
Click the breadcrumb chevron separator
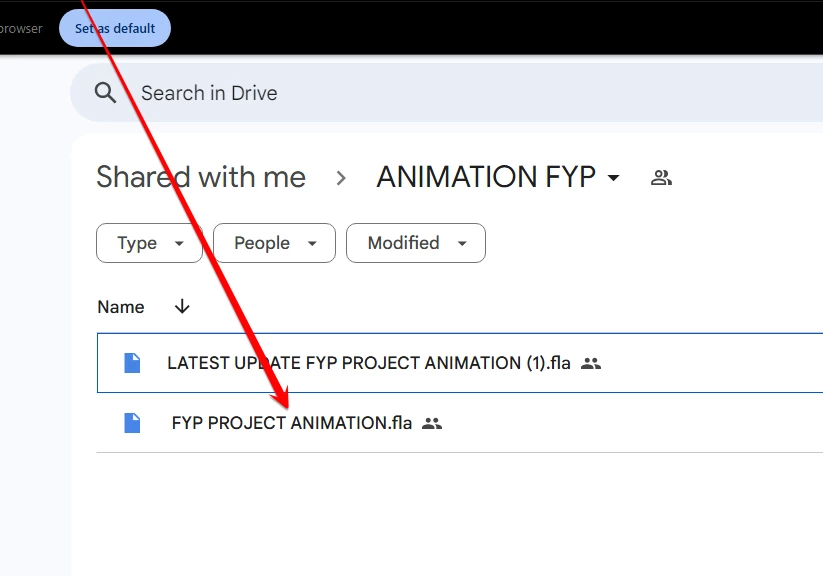click(341, 178)
